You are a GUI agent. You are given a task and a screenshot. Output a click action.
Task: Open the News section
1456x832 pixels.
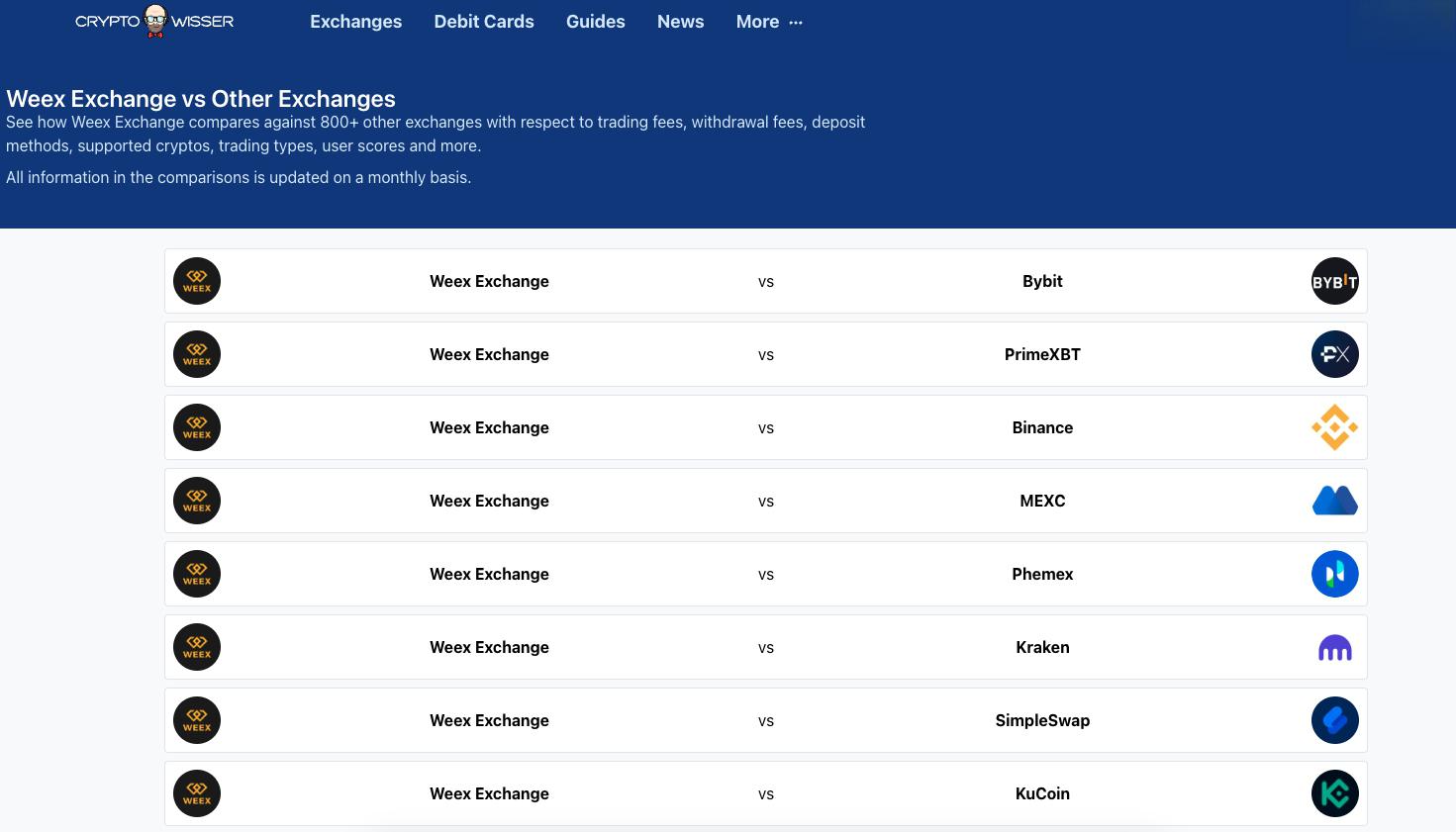(681, 22)
